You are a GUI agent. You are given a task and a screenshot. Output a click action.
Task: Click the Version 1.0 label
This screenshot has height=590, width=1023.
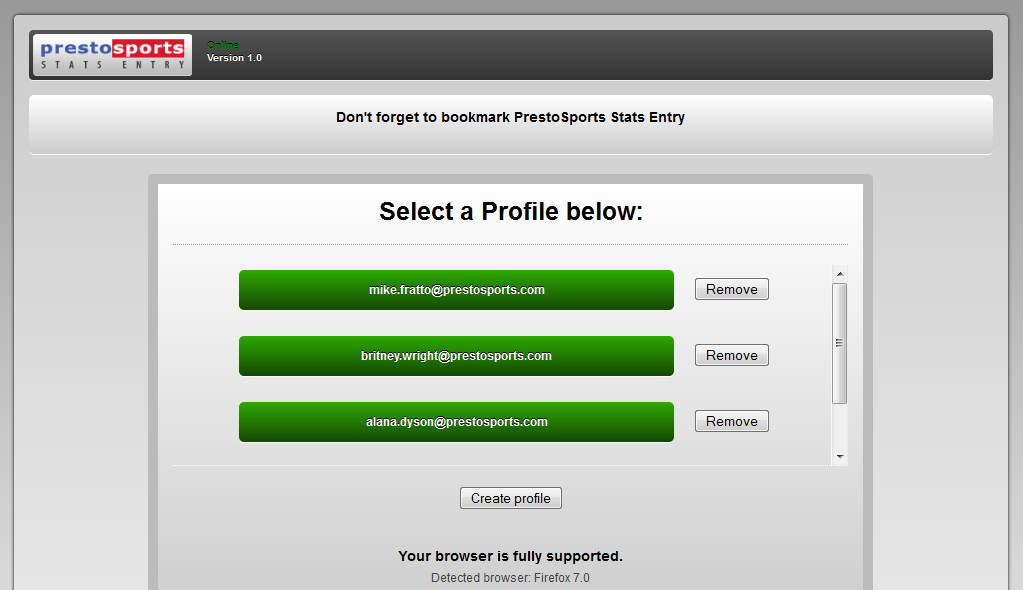click(x=234, y=58)
